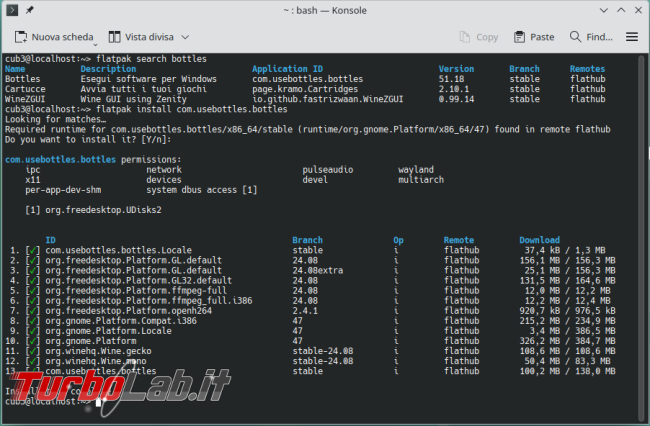The width and height of the screenshot is (650, 426).
Task: Click checkmark for org.gnome.Platform.Locale
Action: [33, 331]
